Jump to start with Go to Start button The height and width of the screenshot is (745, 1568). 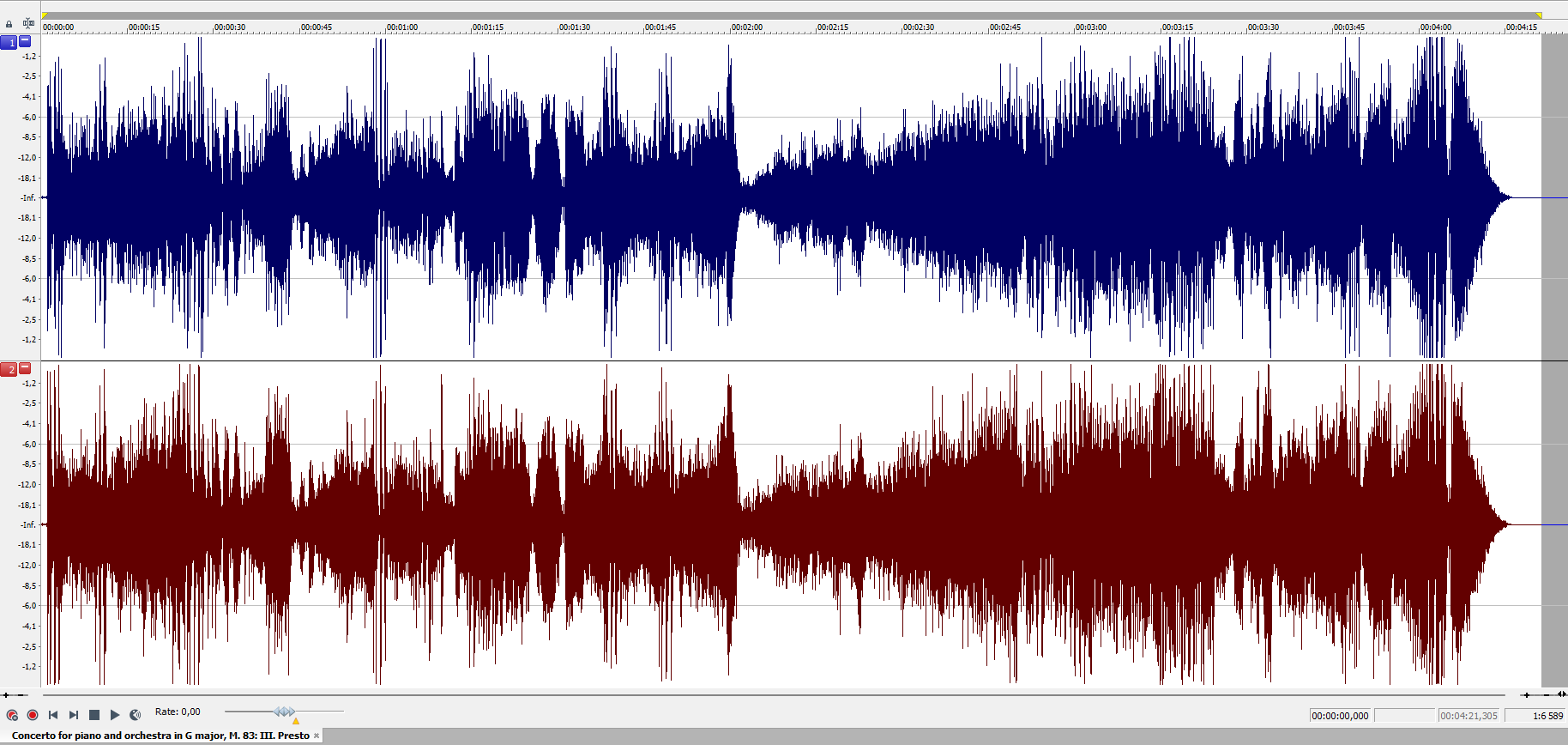(x=53, y=715)
